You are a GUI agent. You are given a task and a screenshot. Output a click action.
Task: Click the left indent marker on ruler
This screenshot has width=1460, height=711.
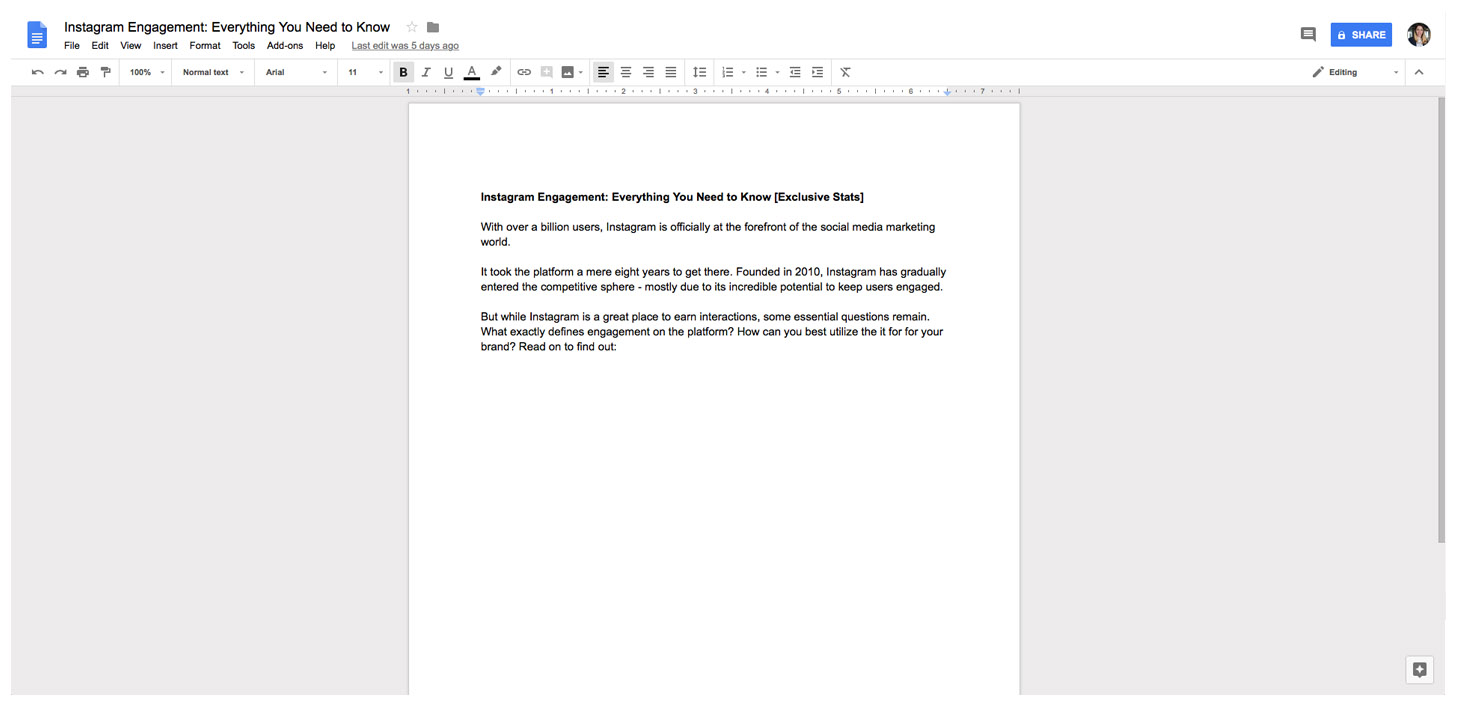480,91
